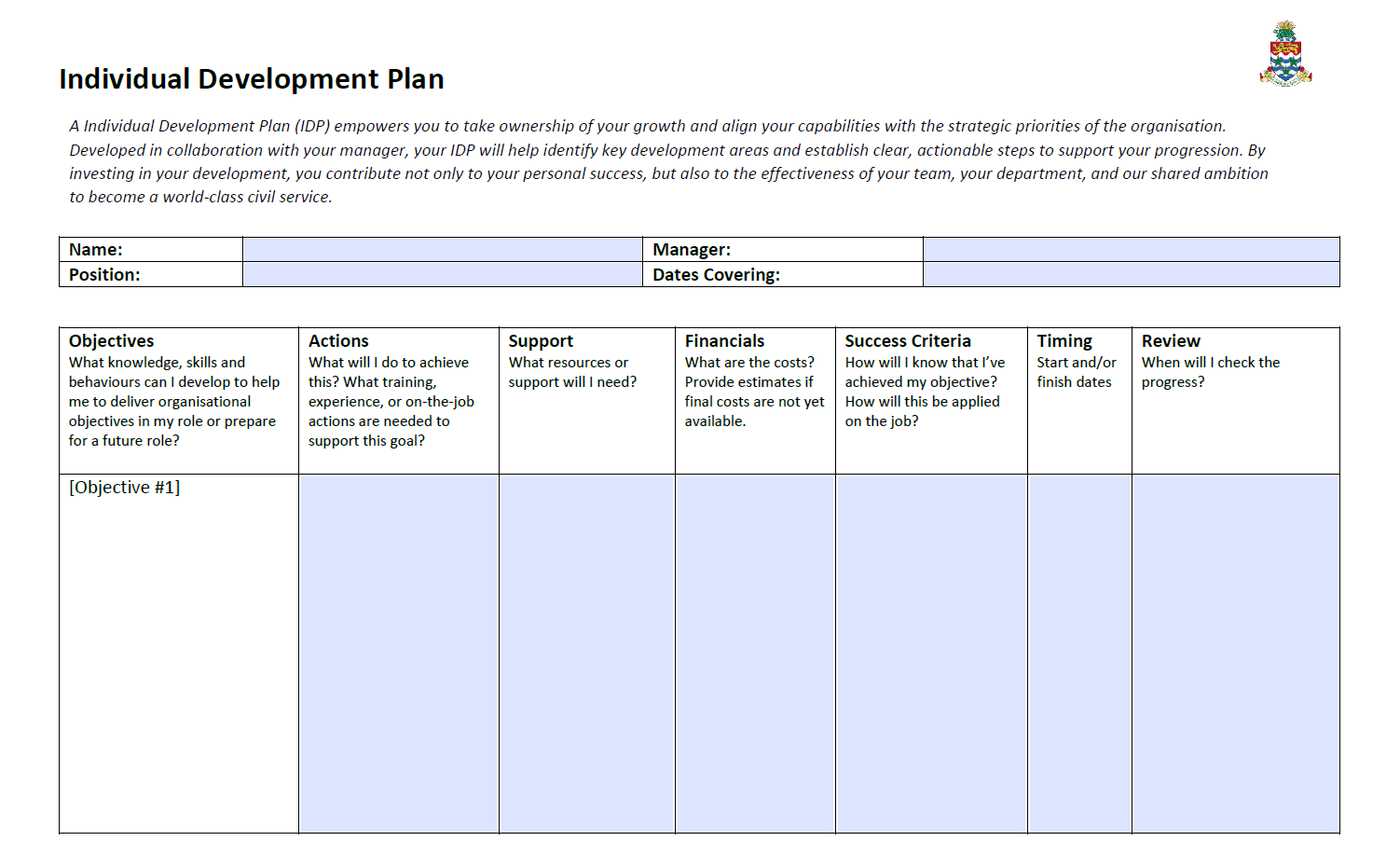Click the coat of arms crest logo
1400x841 pixels.
1285,55
